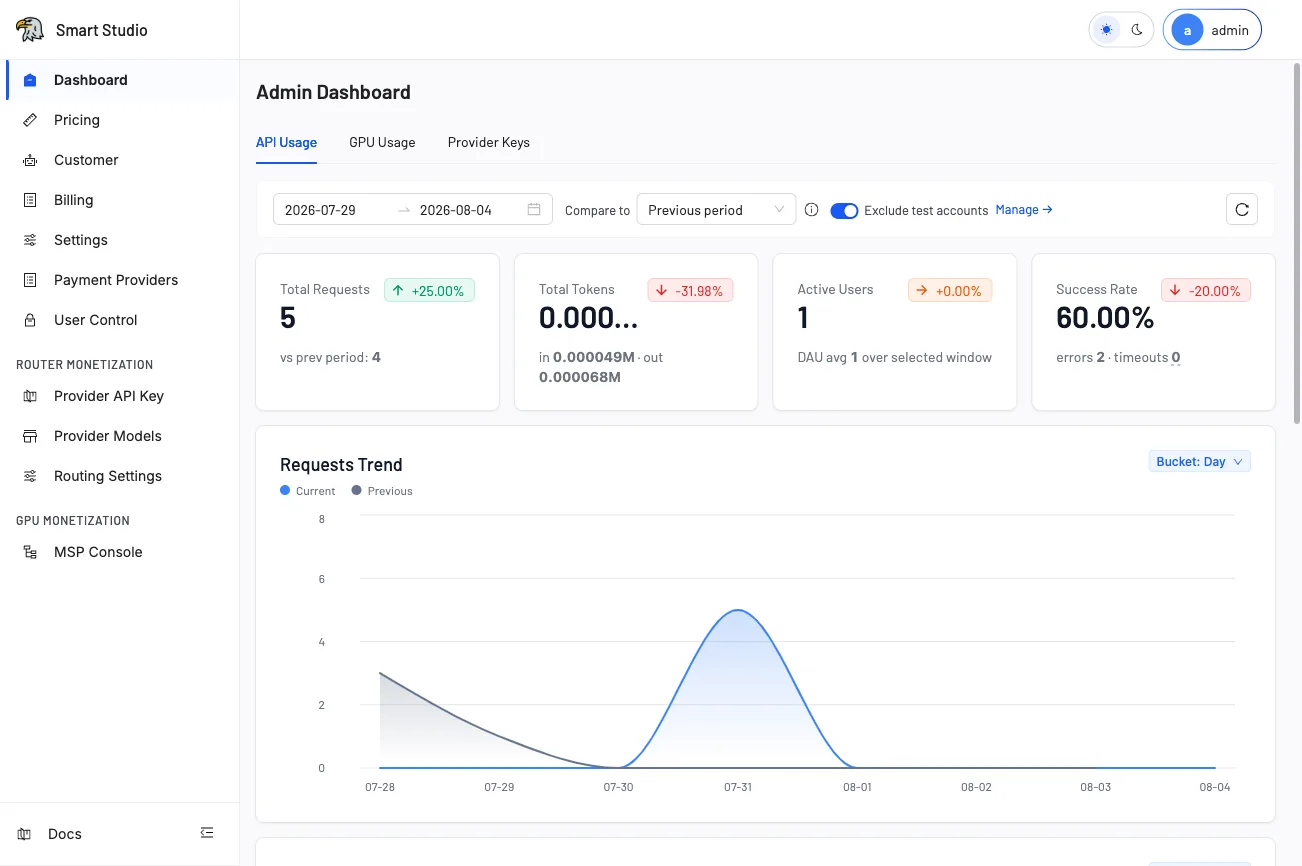Viewport: 1302px width, 866px height.
Task: Click the +25.00% Total Requests badge
Action: [430, 291]
